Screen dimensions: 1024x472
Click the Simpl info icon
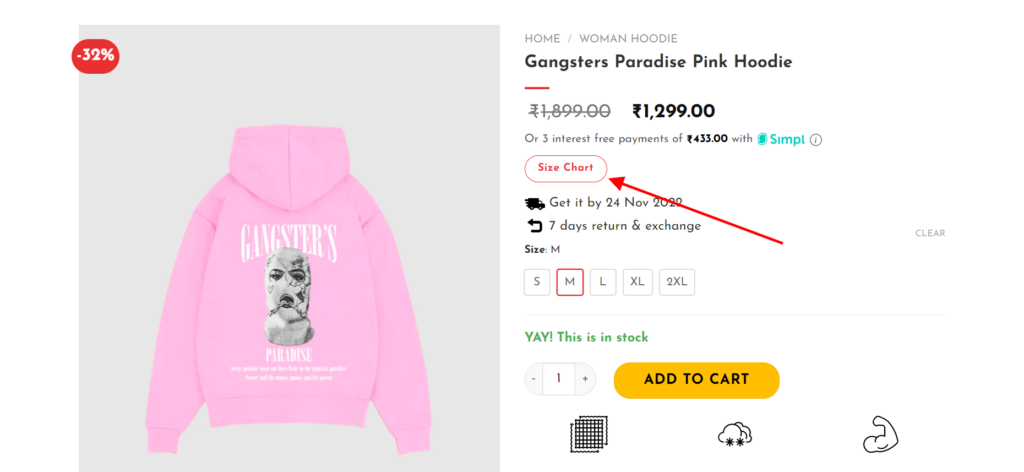coord(816,140)
